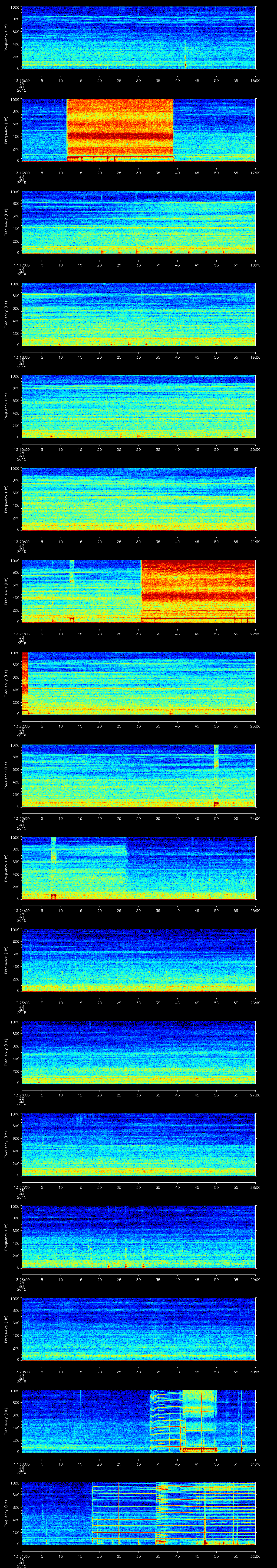Click the 30:00 end time label
Screen dimensions: 277x1568
tap(255, 1373)
